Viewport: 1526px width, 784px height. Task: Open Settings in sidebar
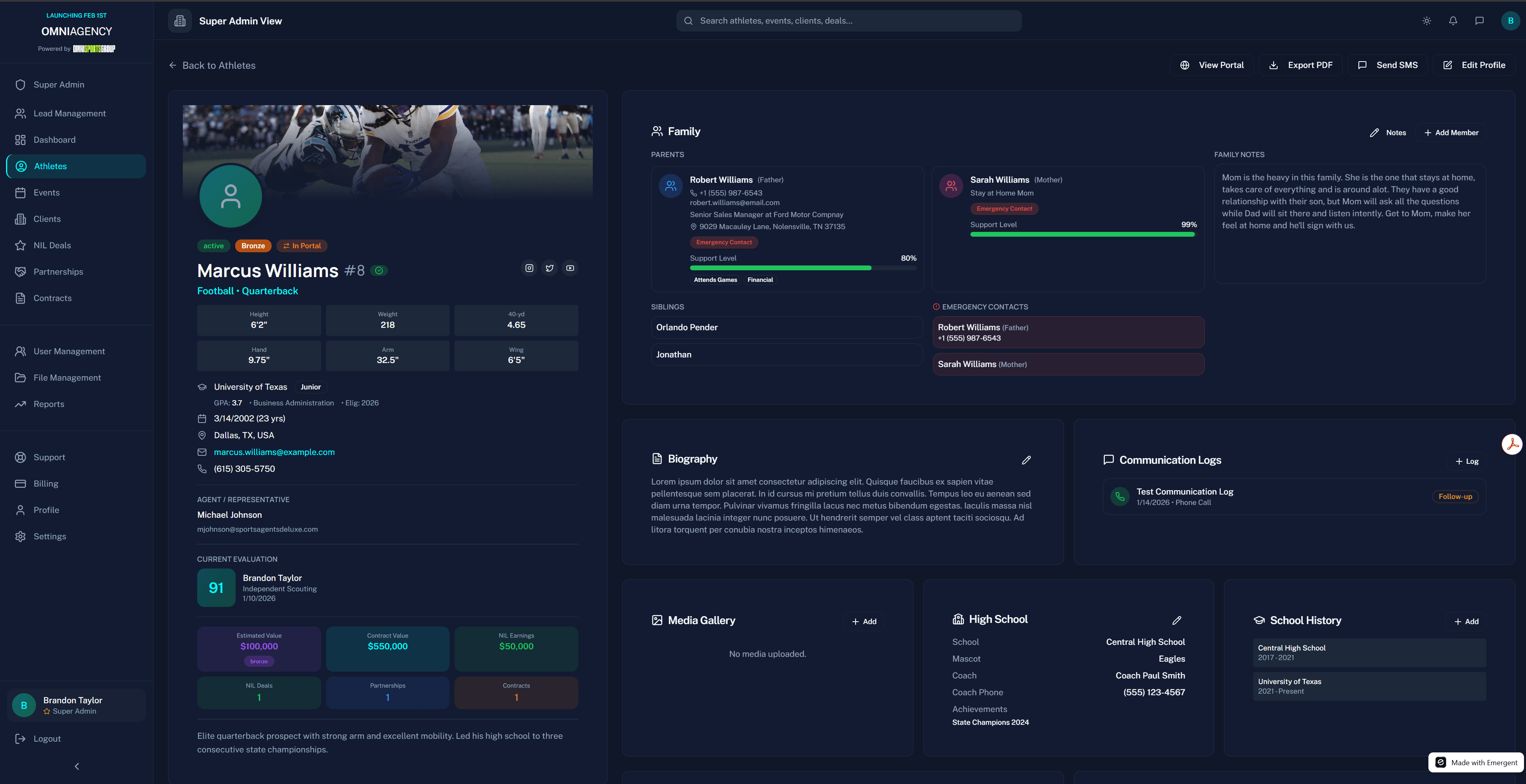tap(76, 537)
